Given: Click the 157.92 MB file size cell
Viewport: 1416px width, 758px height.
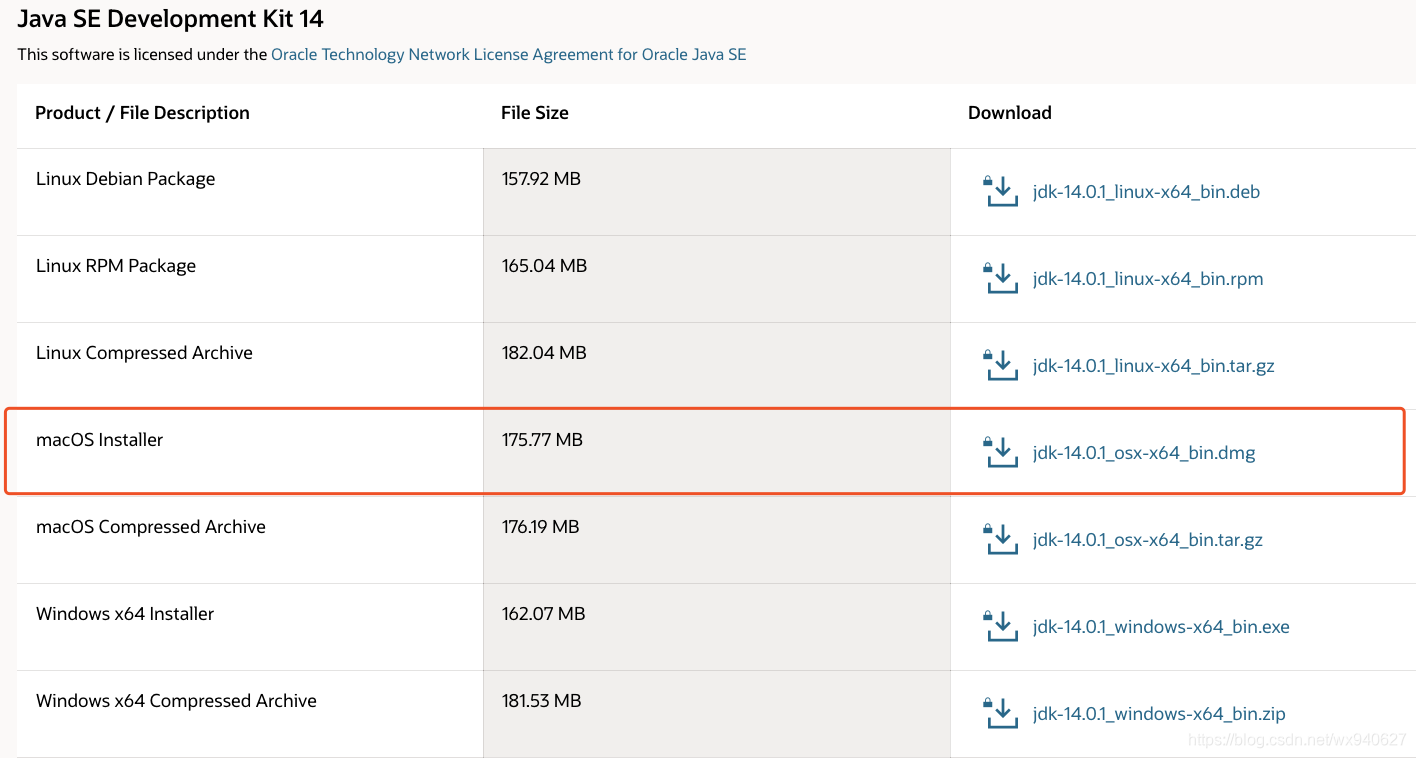Looking at the screenshot, I should [716, 192].
